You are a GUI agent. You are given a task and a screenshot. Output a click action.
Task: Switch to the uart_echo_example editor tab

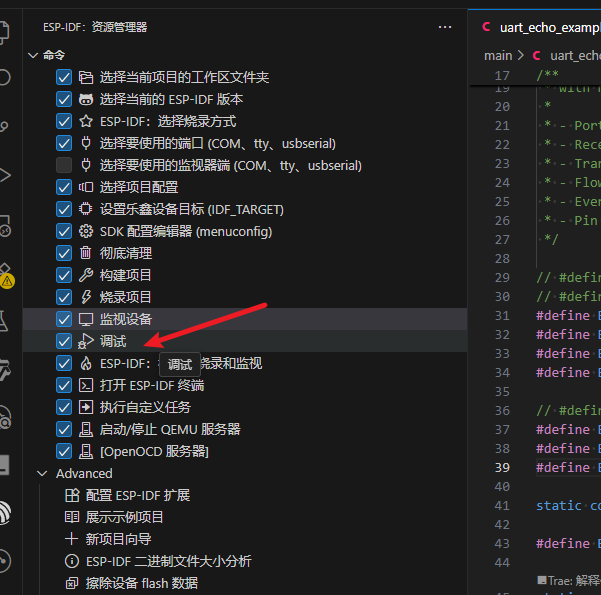[540, 27]
